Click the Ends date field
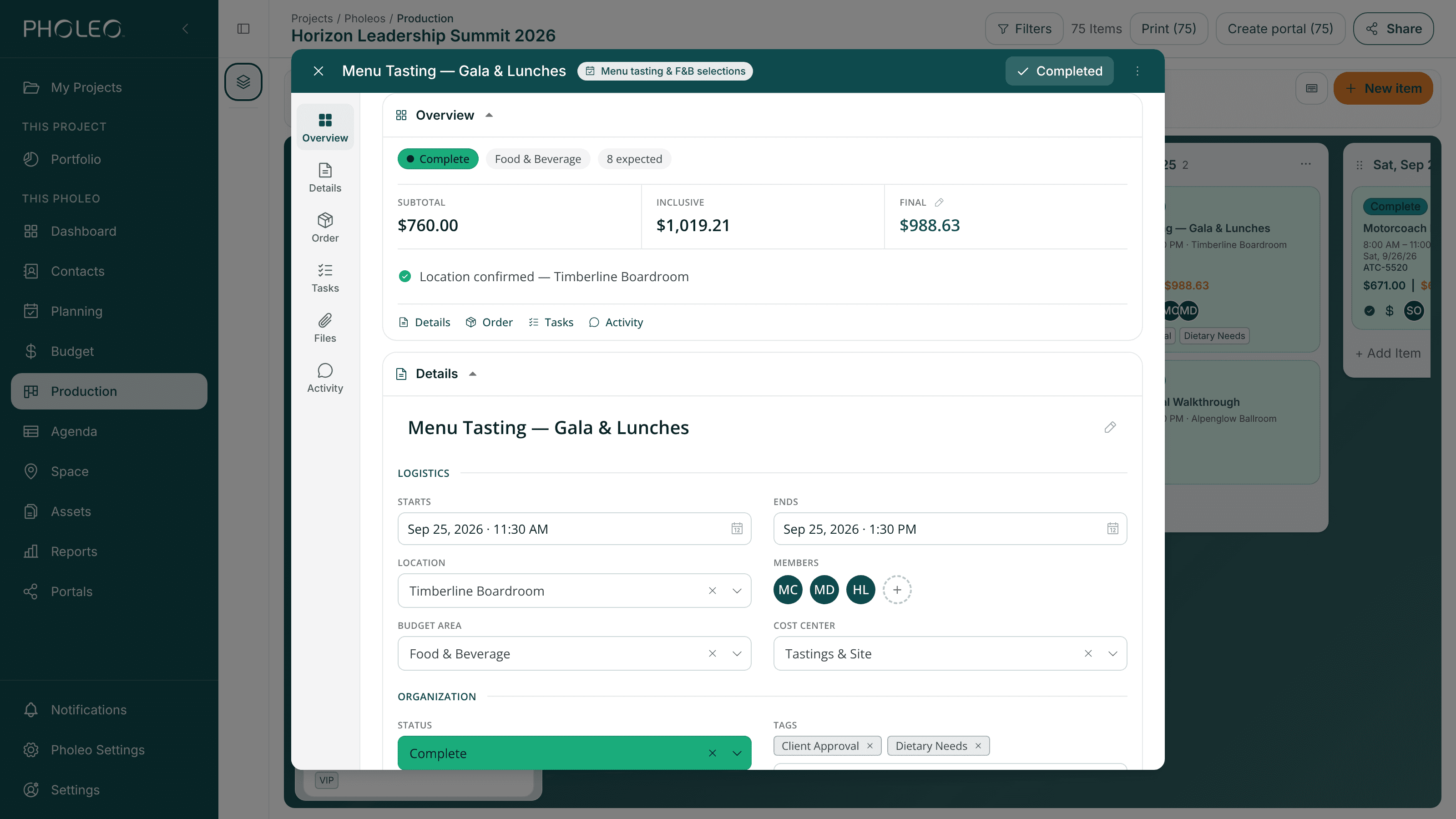Viewport: 1456px width, 819px height. click(950, 529)
